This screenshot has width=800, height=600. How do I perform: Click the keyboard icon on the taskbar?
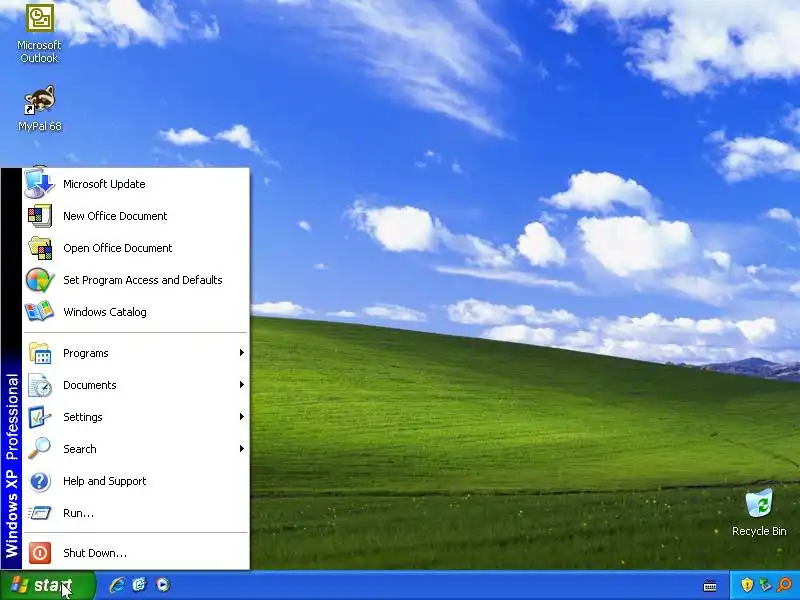coord(710,585)
